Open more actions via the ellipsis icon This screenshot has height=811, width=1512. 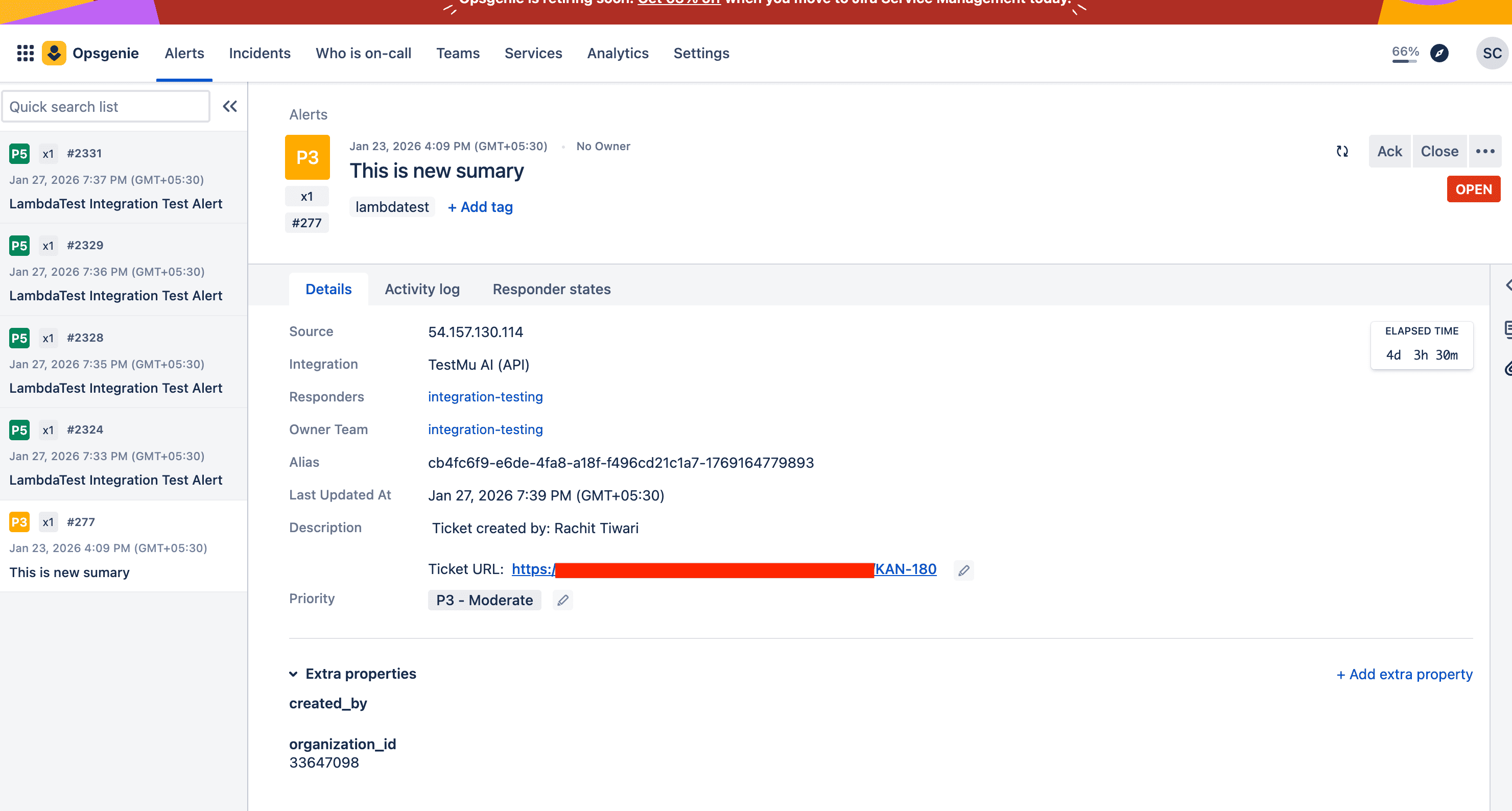click(1485, 151)
